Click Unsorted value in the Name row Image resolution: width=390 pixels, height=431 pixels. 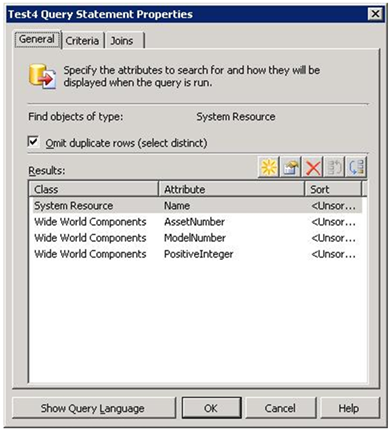(333, 206)
